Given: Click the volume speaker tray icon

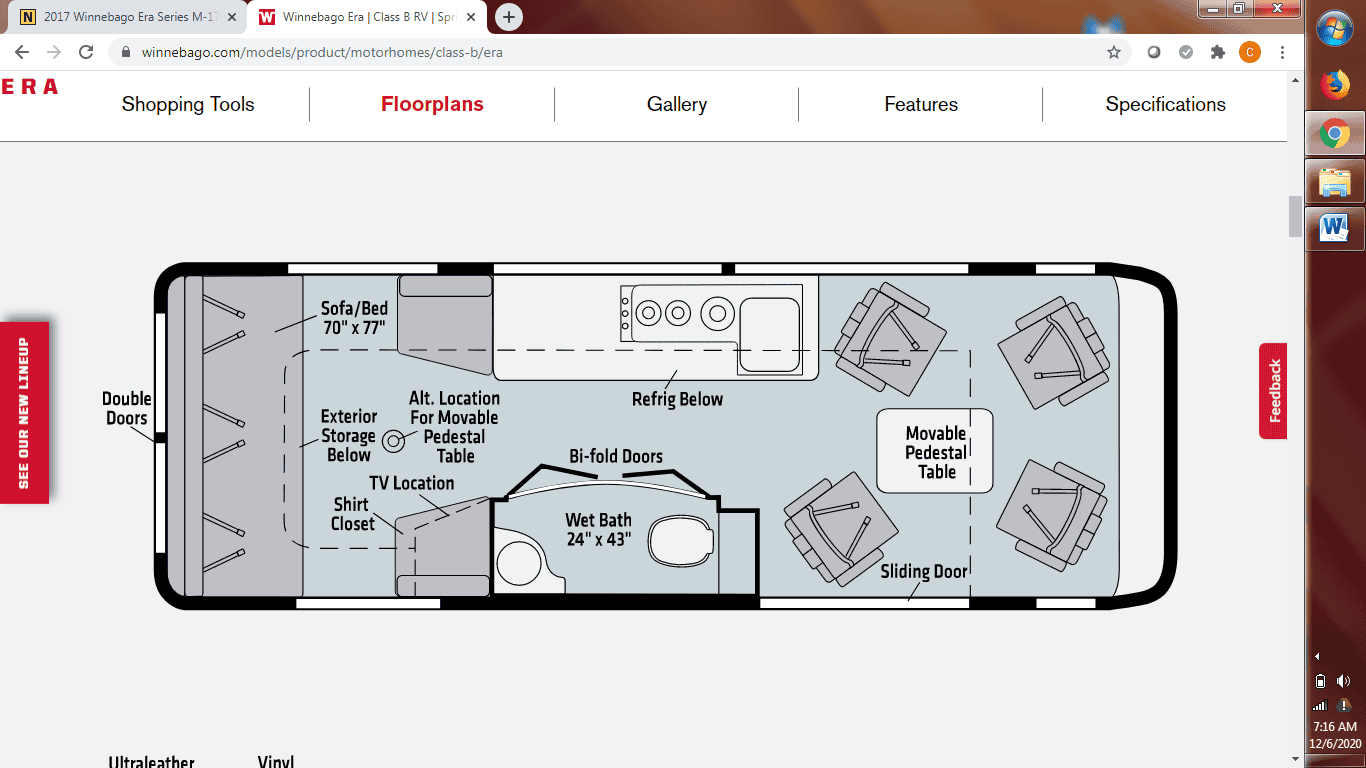Looking at the screenshot, I should tap(1343, 681).
